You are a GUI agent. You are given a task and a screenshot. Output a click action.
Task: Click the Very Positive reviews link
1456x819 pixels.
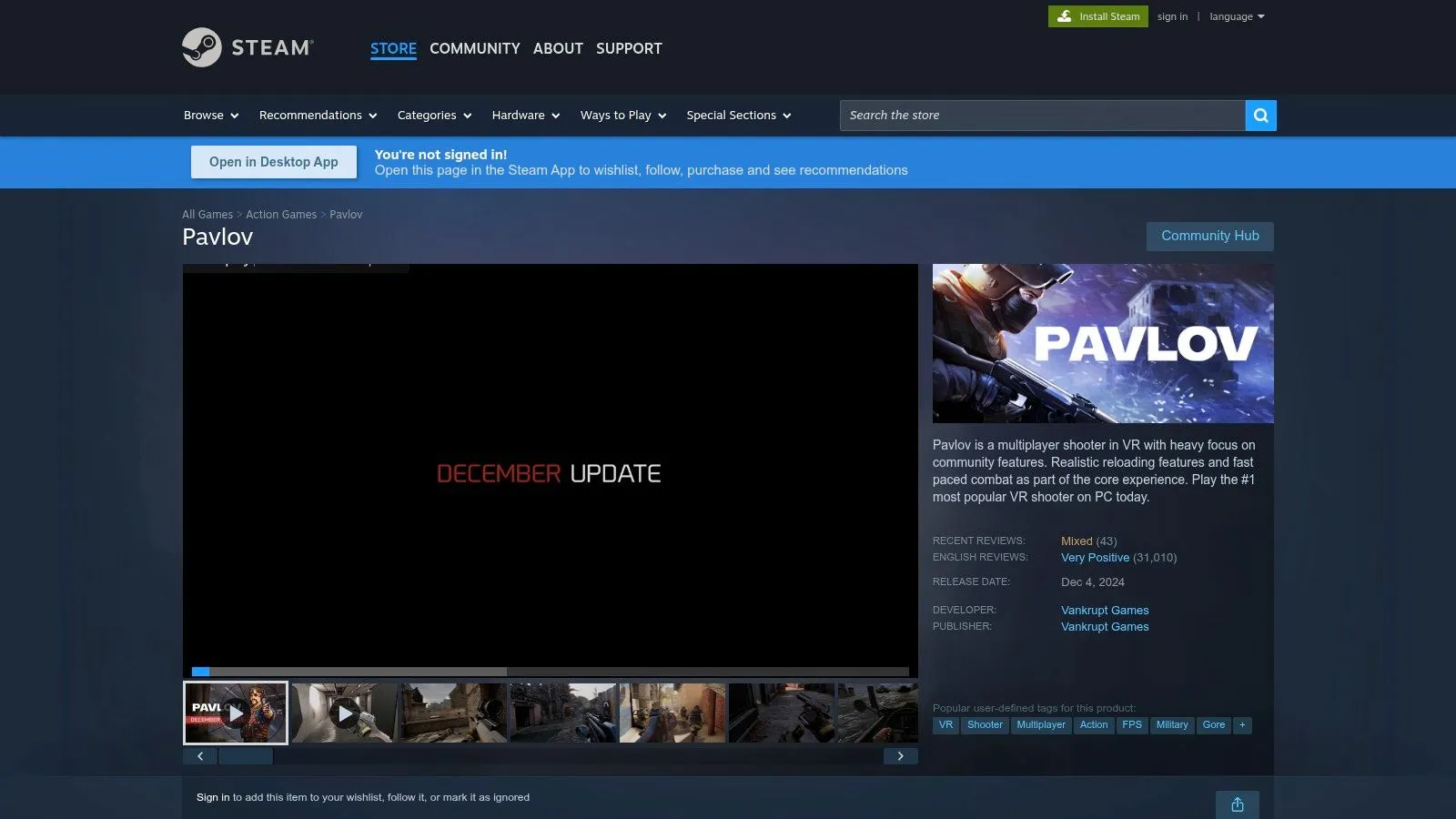click(x=1095, y=558)
